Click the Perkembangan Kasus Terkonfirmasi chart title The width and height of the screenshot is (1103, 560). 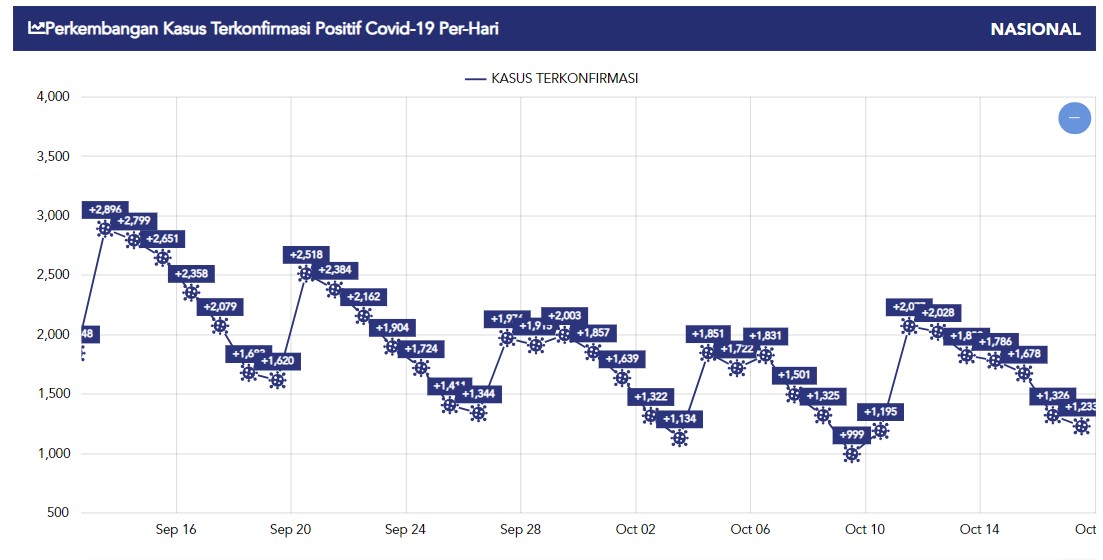pyautogui.click(x=272, y=29)
